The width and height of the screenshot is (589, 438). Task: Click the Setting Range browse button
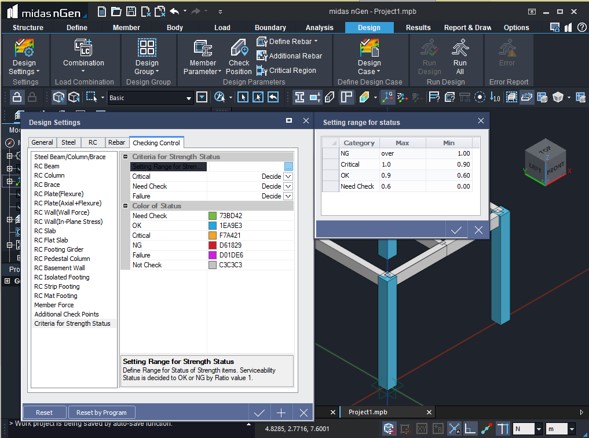[x=288, y=166]
